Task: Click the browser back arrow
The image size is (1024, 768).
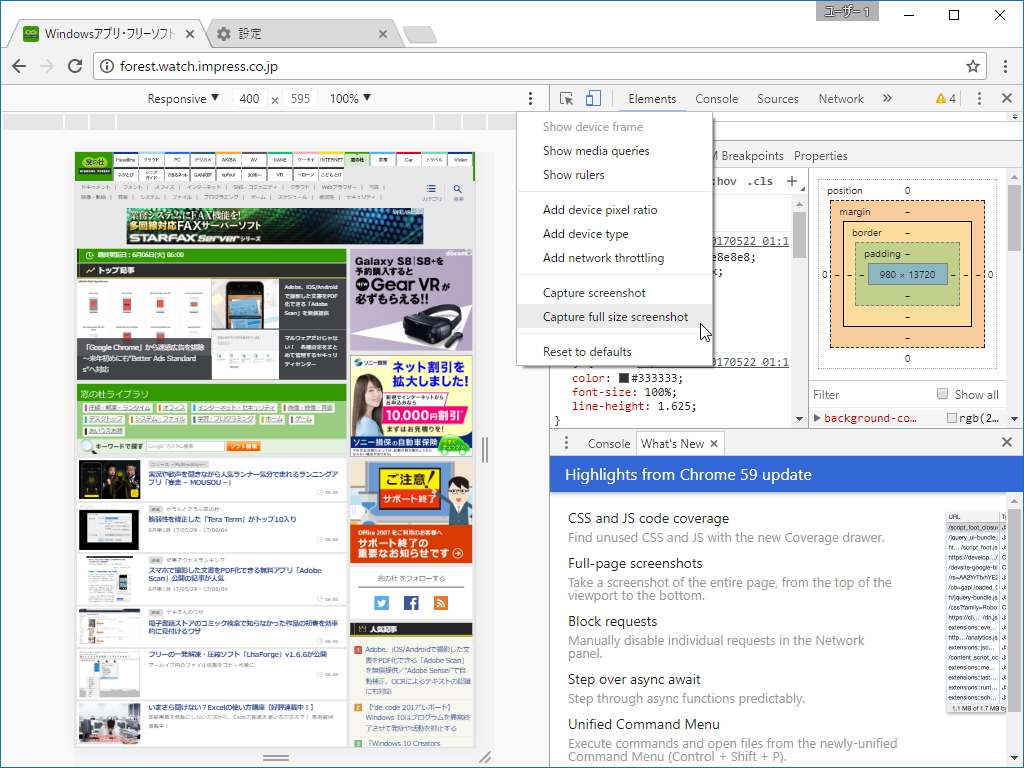Action: (19, 66)
